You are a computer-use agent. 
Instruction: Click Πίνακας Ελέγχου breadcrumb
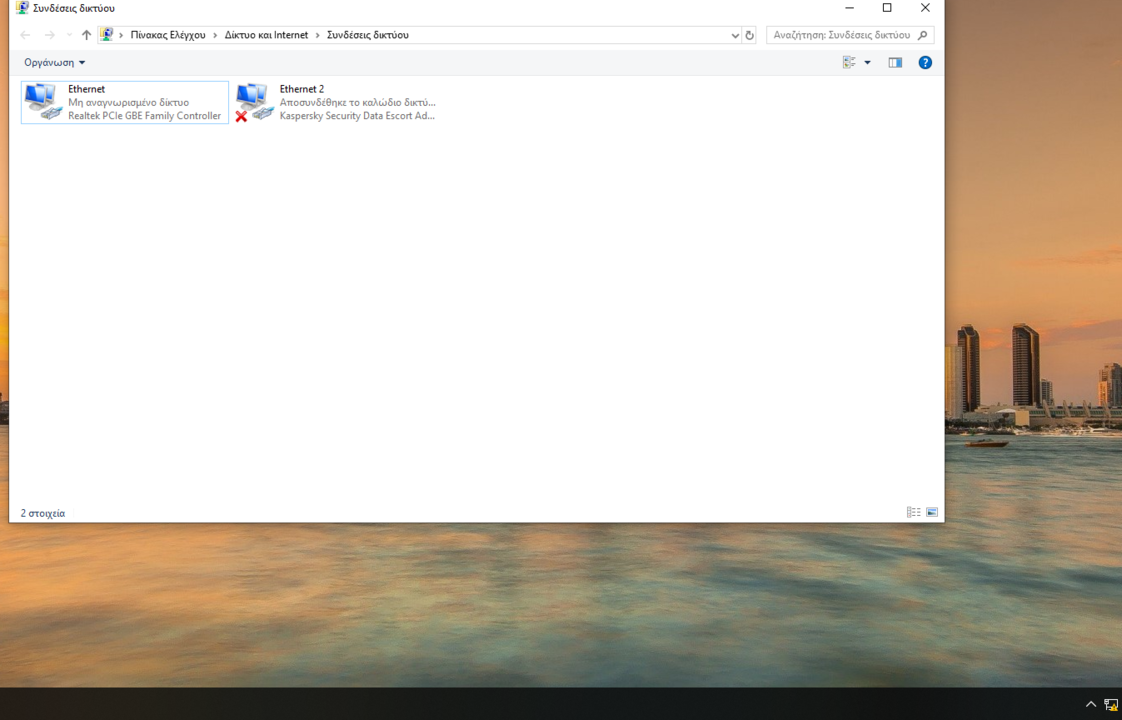pyautogui.click(x=167, y=35)
